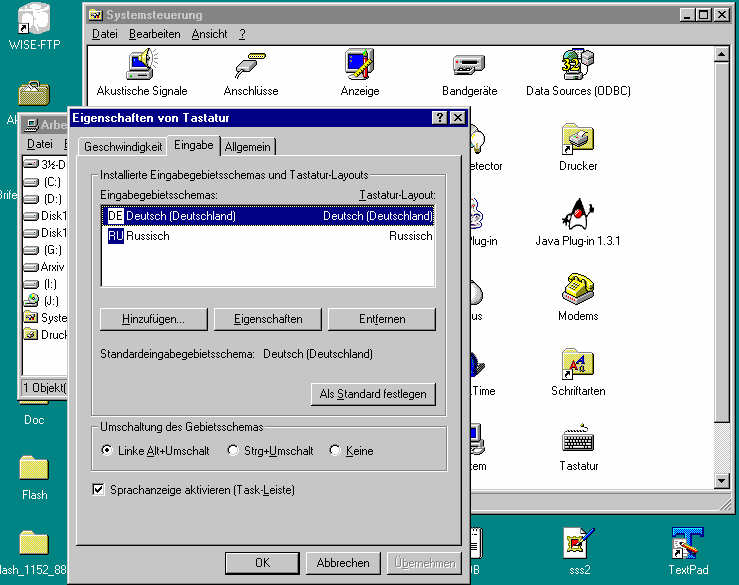
Task: Open the TextPad desktop shortcut
Action: pyautogui.click(x=687, y=543)
